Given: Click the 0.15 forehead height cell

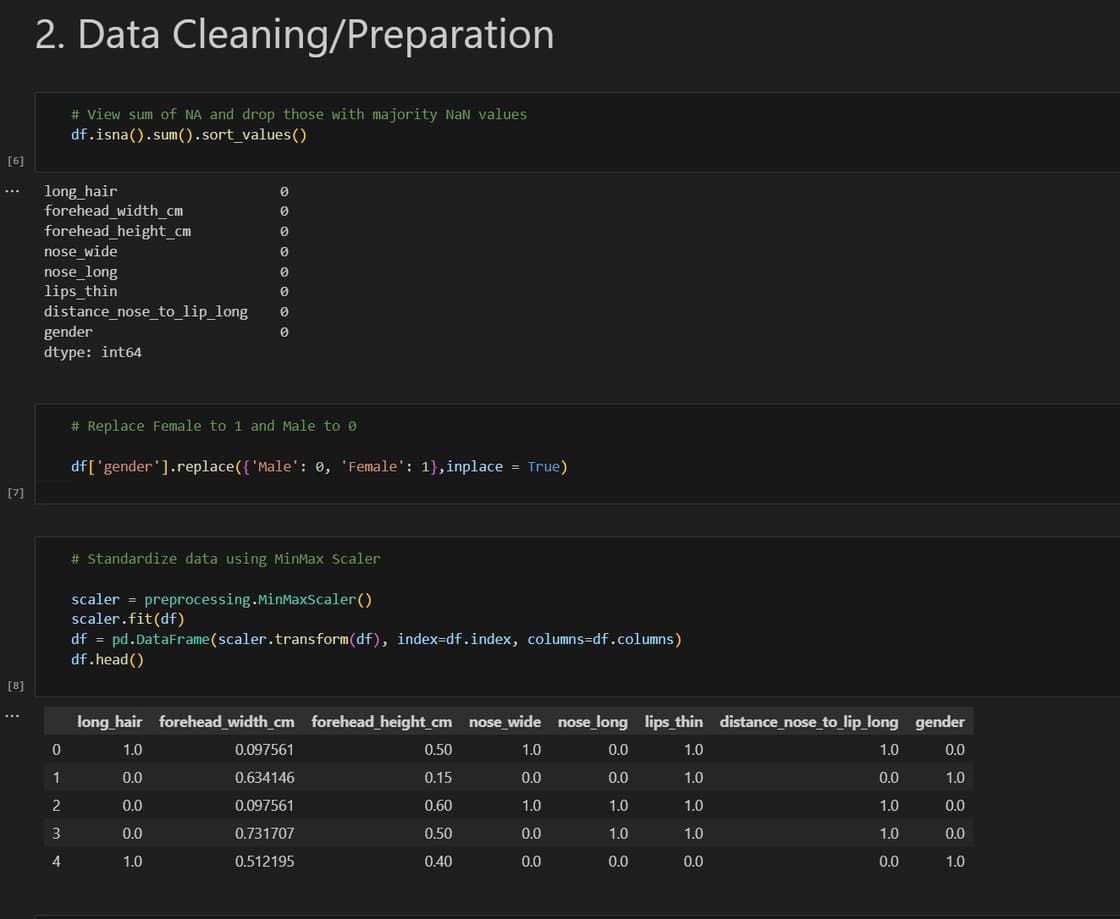Looking at the screenshot, I should tap(438, 778).
